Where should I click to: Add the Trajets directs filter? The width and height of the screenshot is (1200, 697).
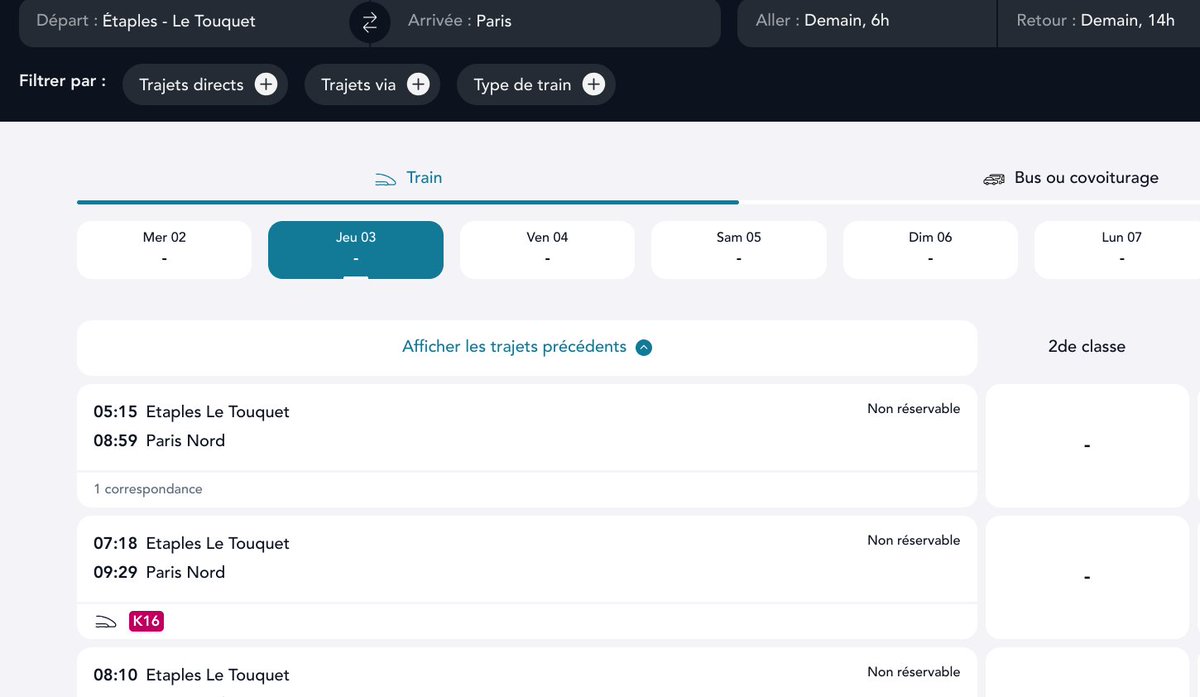tap(205, 85)
